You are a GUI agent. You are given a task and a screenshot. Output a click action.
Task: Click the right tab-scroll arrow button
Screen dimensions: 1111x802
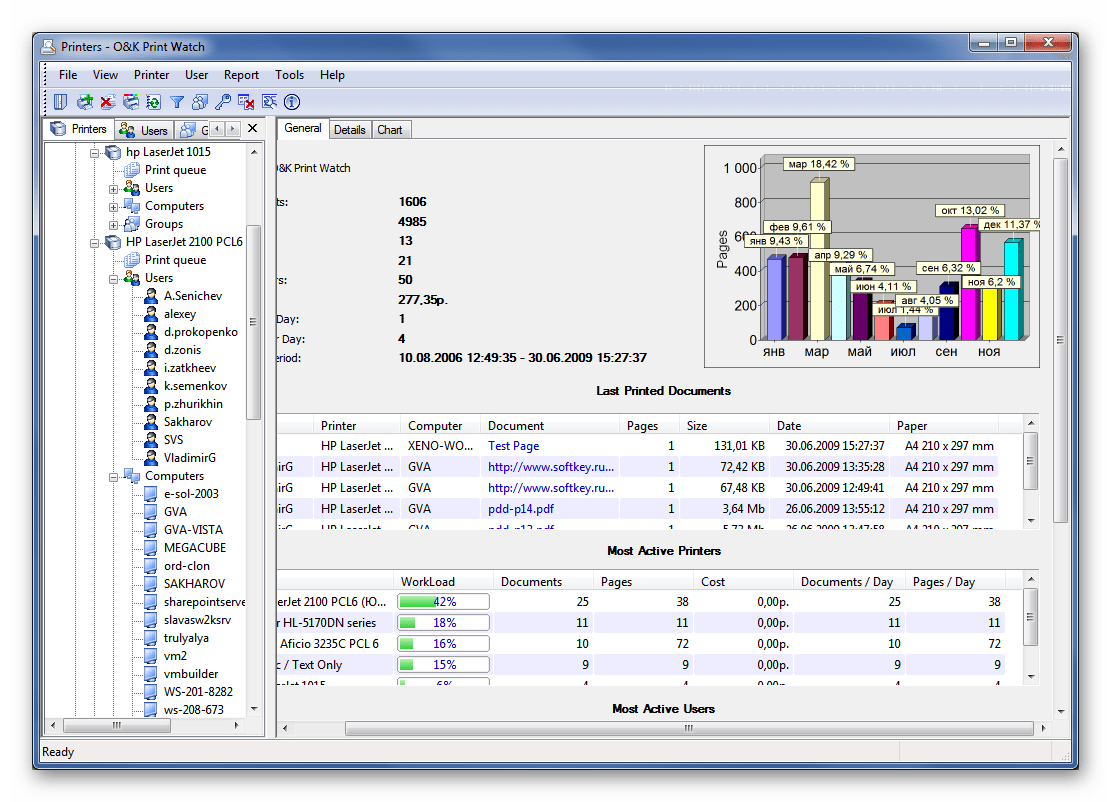pyautogui.click(x=232, y=129)
